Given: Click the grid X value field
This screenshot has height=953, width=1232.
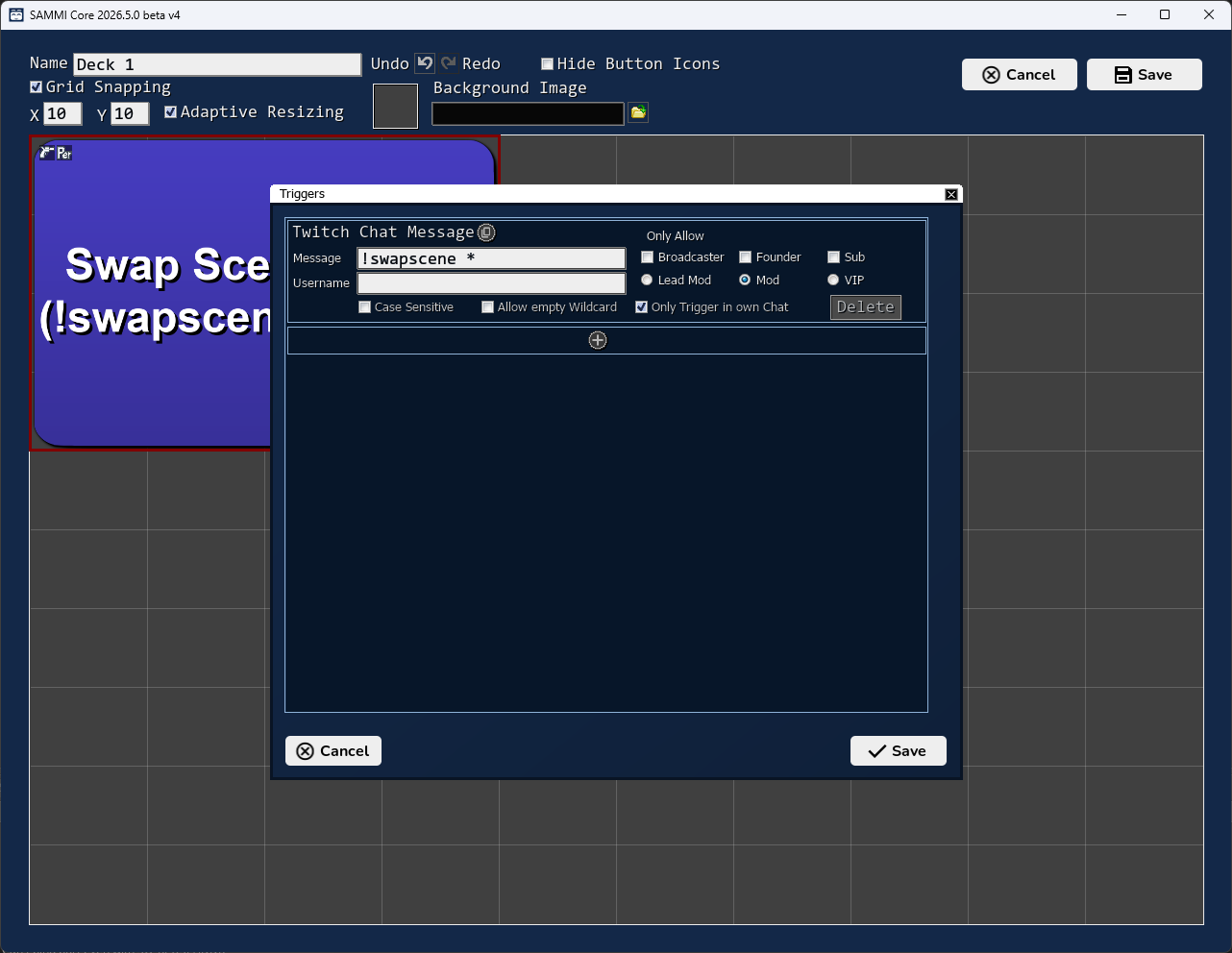Looking at the screenshot, I should (62, 113).
